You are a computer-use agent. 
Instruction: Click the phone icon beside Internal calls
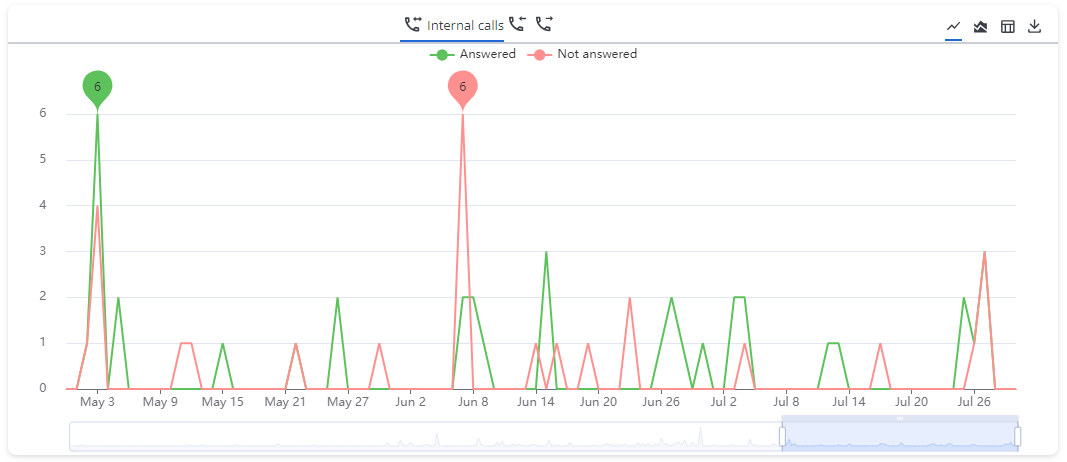tap(413, 24)
